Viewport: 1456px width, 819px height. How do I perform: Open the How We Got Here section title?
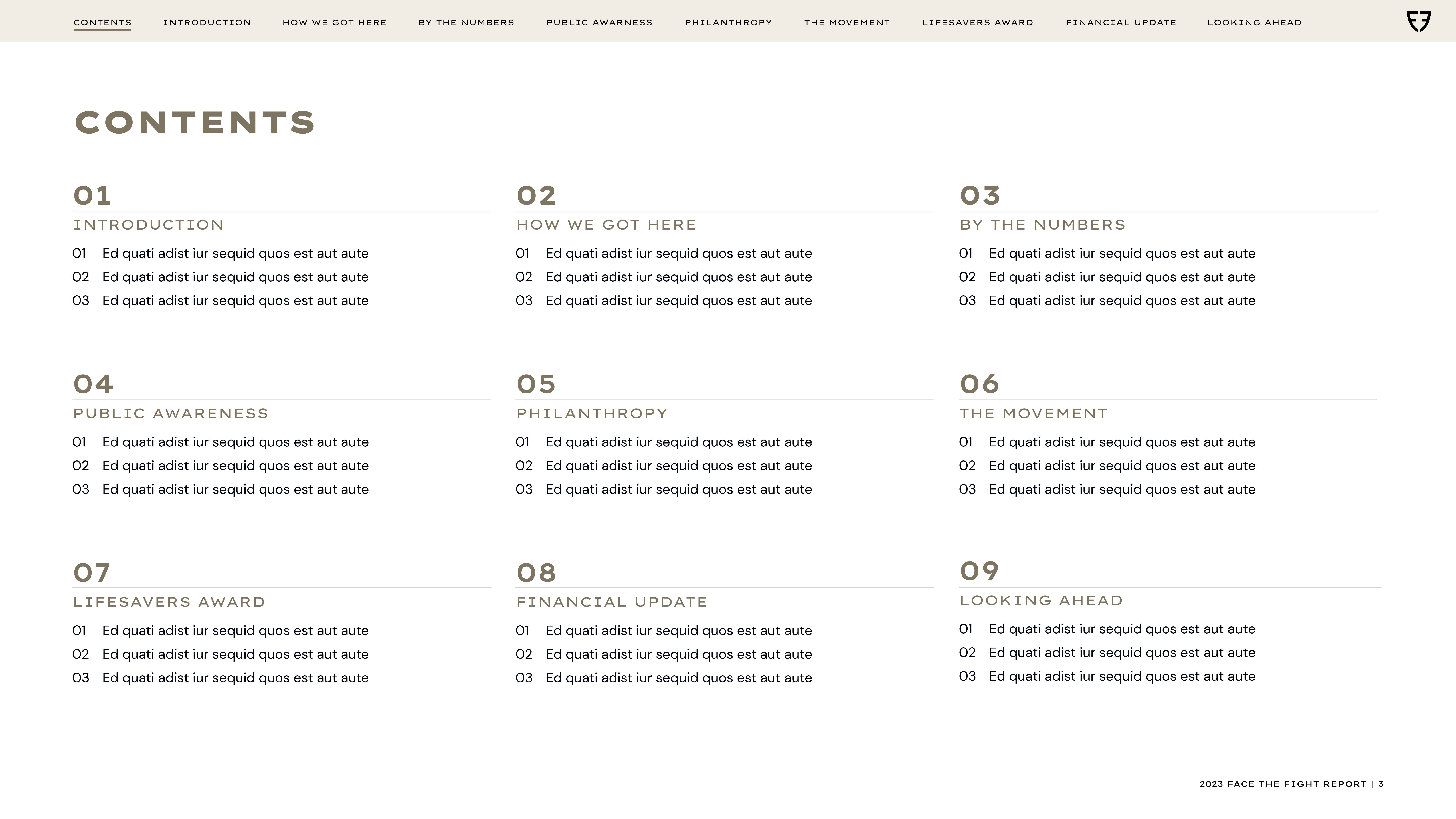(x=606, y=225)
